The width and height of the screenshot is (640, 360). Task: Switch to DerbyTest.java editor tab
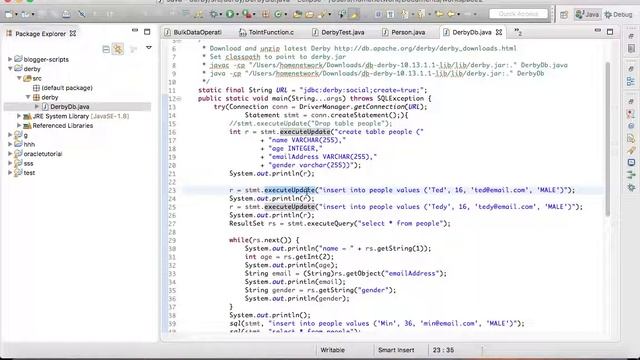click(338, 32)
